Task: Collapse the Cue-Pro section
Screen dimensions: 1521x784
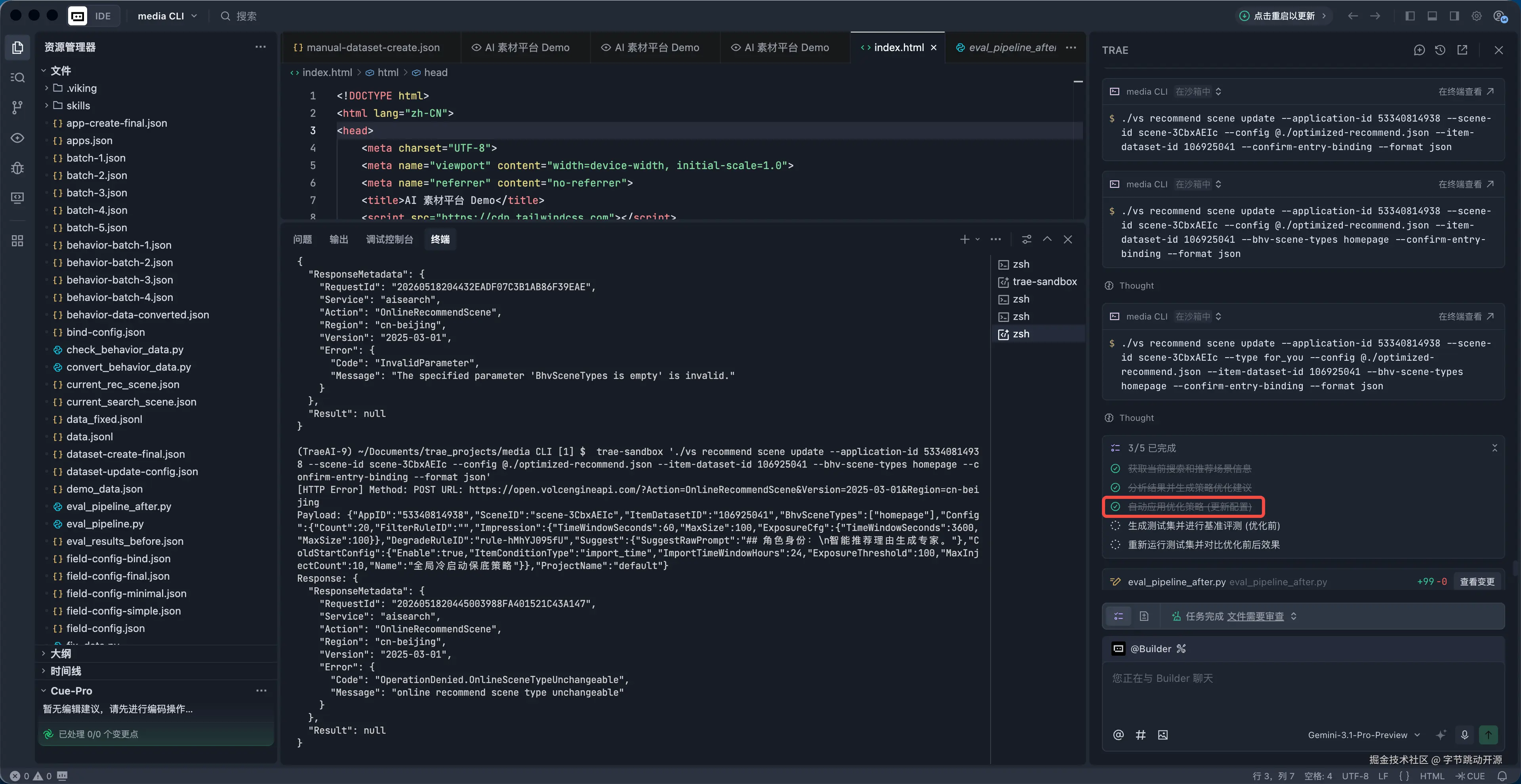Action: (x=71, y=691)
